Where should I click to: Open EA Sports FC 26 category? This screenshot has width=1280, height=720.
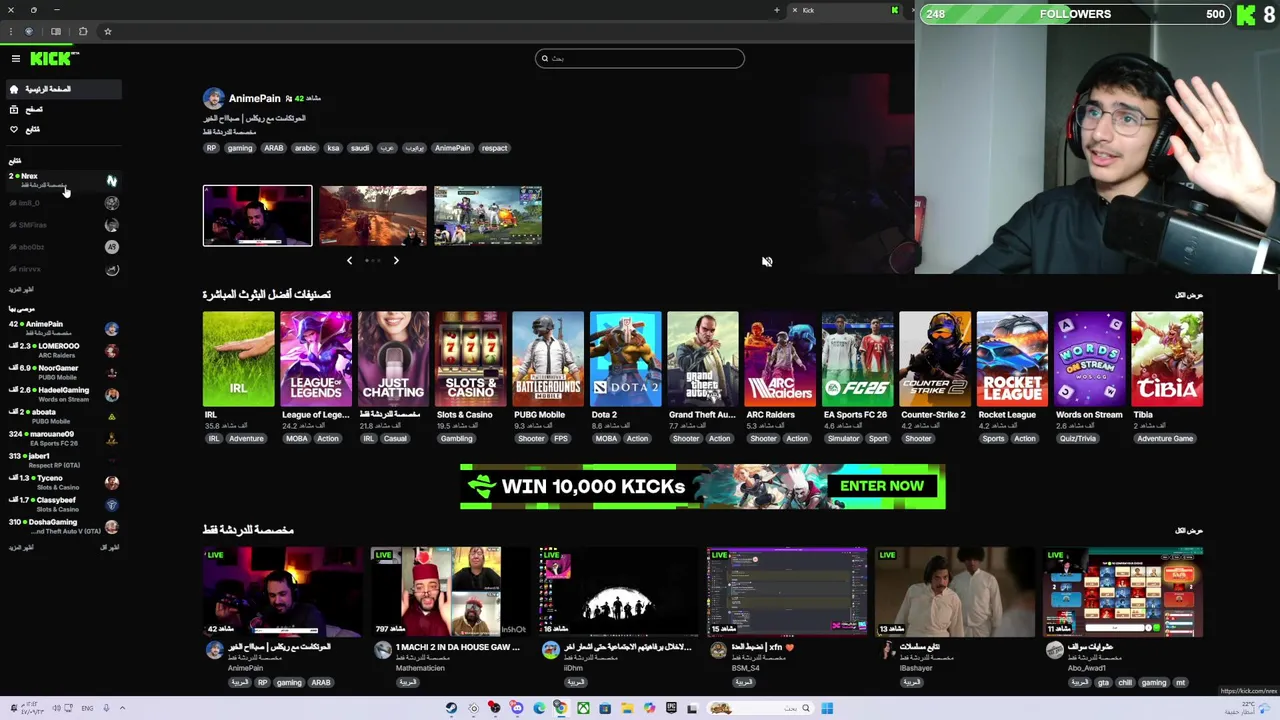click(858, 359)
